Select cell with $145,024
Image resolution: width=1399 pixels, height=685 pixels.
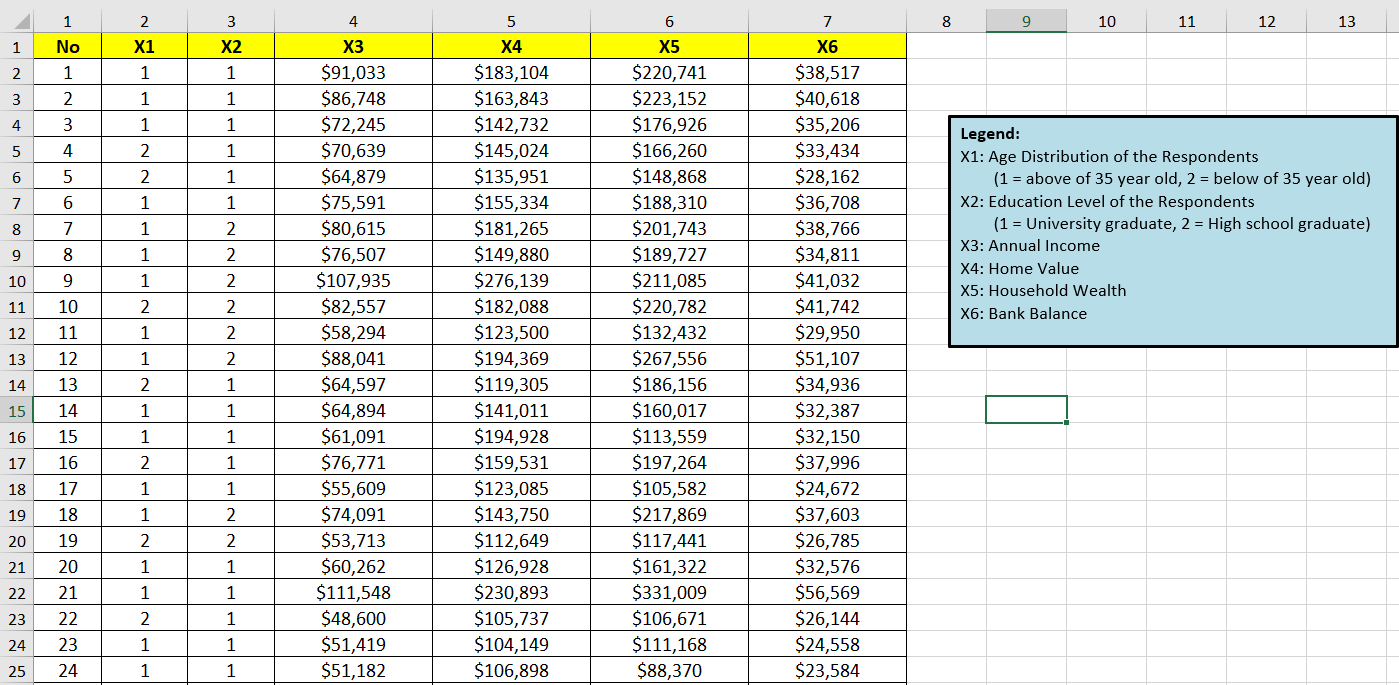click(x=511, y=150)
